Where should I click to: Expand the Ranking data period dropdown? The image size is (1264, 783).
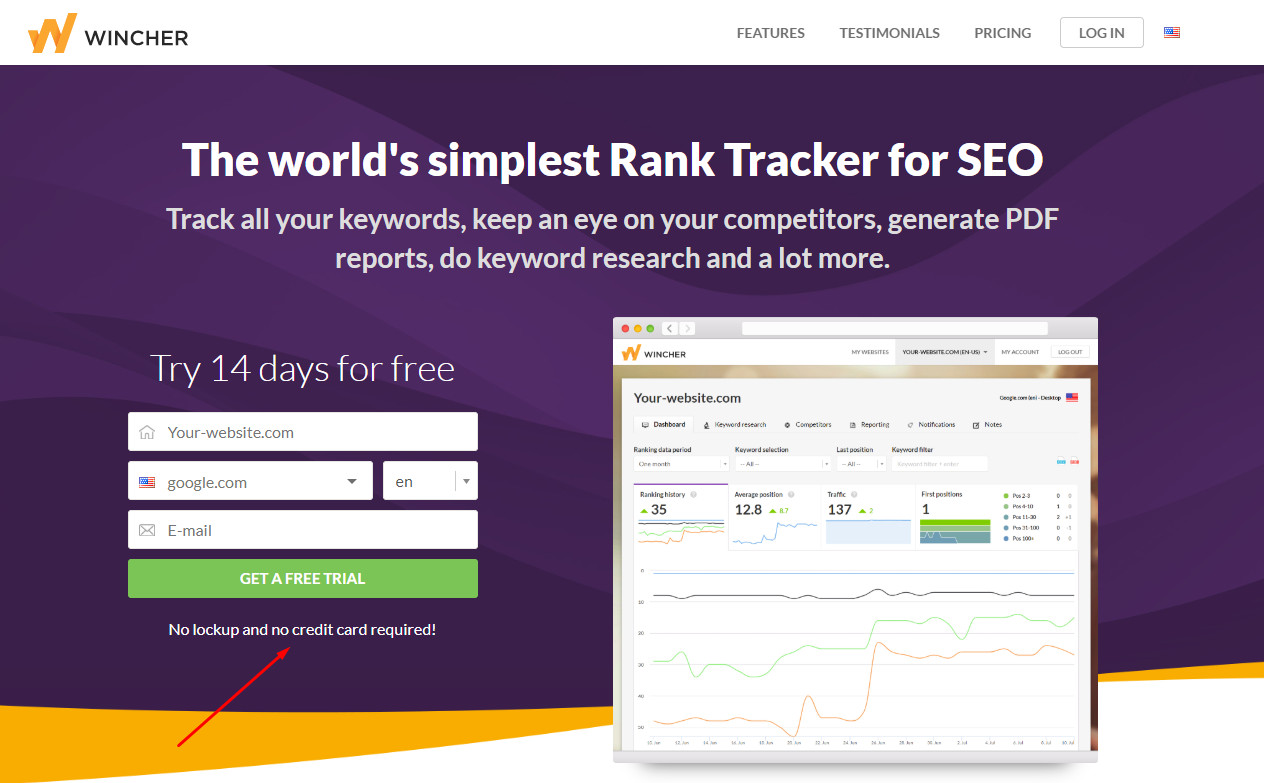(x=681, y=464)
